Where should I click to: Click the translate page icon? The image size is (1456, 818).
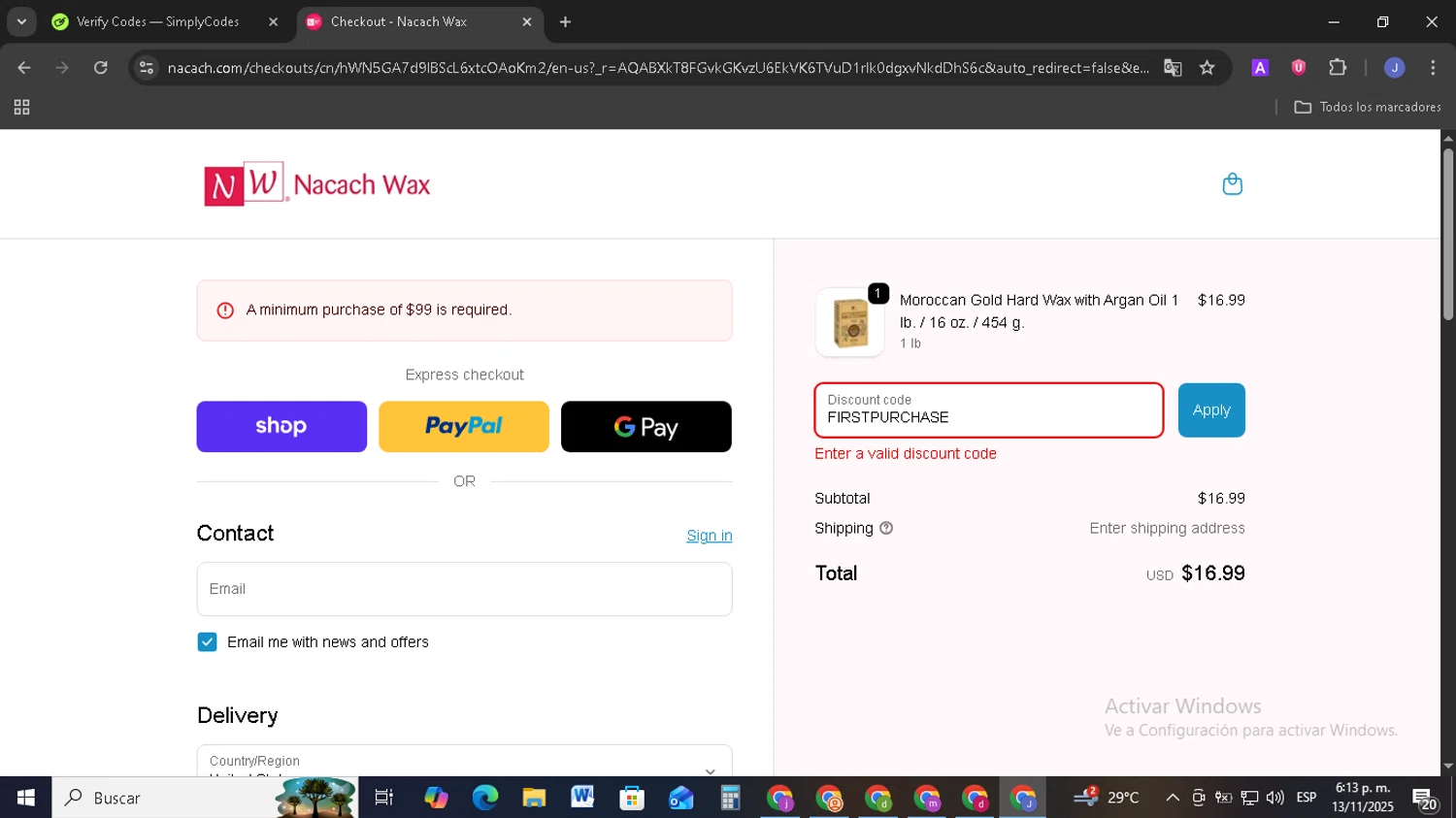coord(1173,68)
